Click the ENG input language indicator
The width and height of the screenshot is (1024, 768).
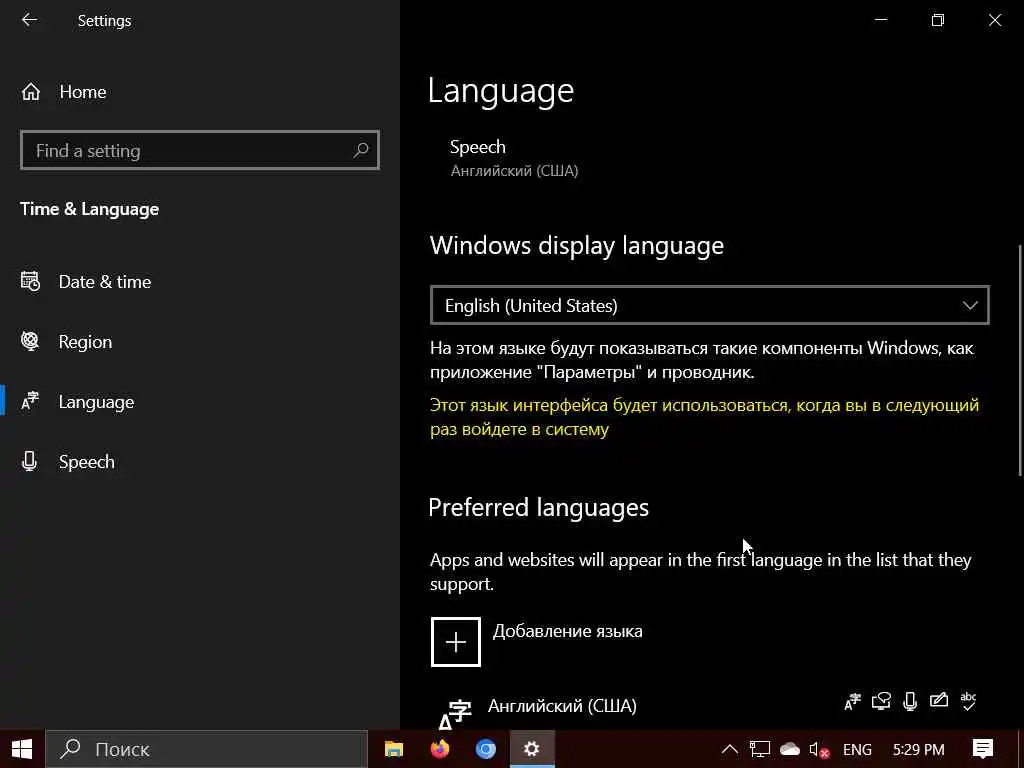pyautogui.click(x=857, y=750)
